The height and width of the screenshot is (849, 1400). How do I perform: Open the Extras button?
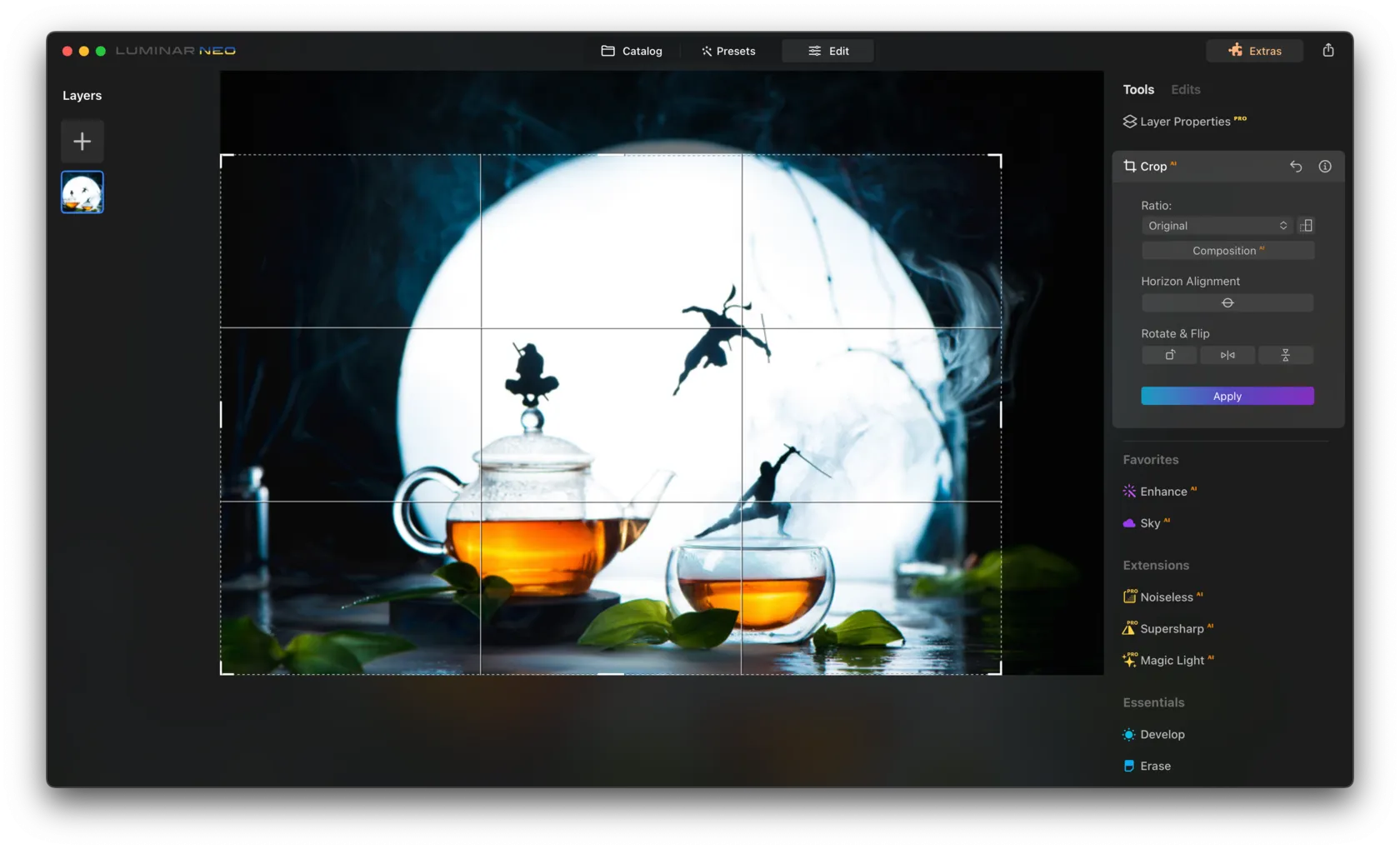tap(1254, 51)
